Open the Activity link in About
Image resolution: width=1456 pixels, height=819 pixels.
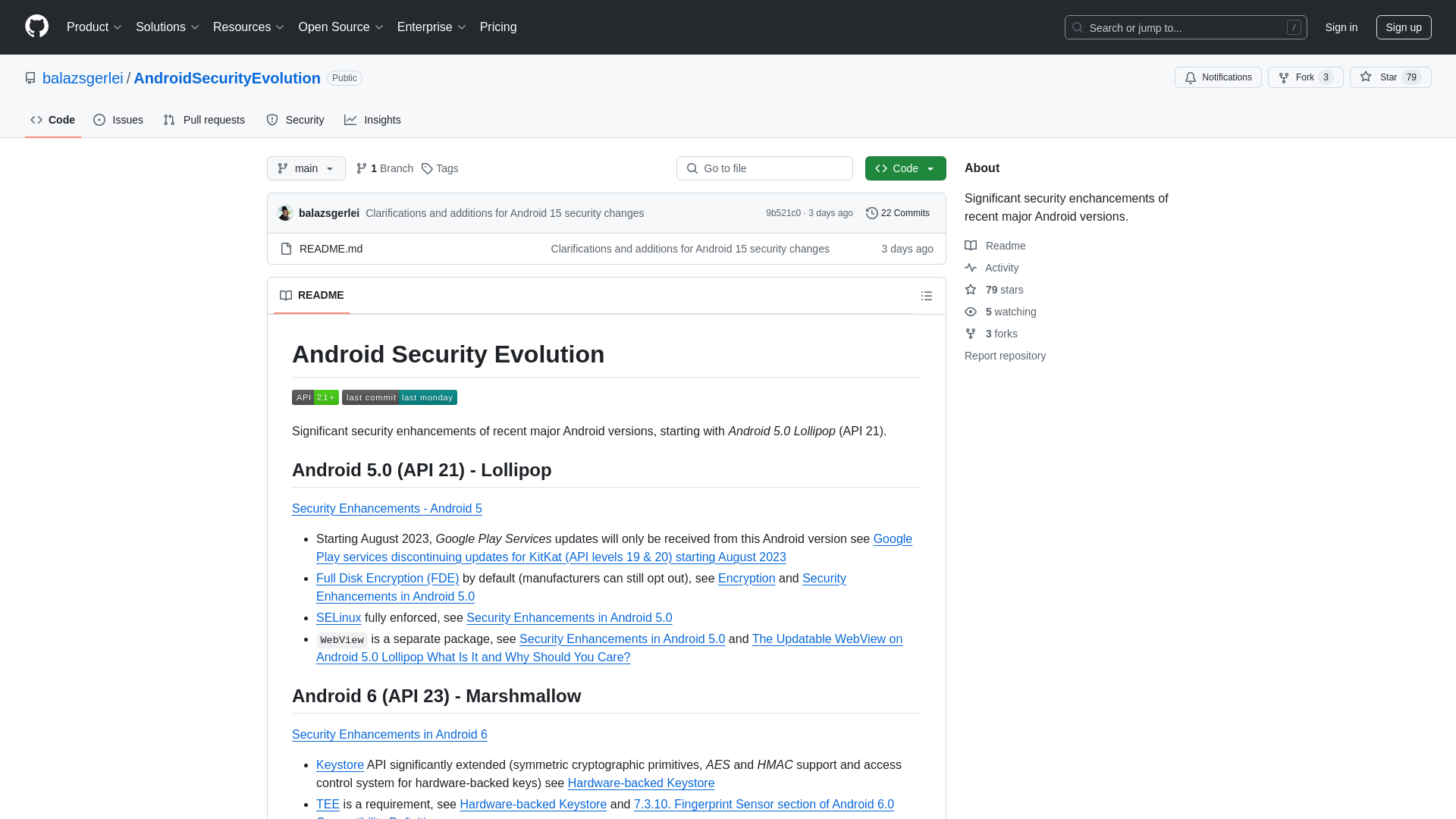click(991, 268)
